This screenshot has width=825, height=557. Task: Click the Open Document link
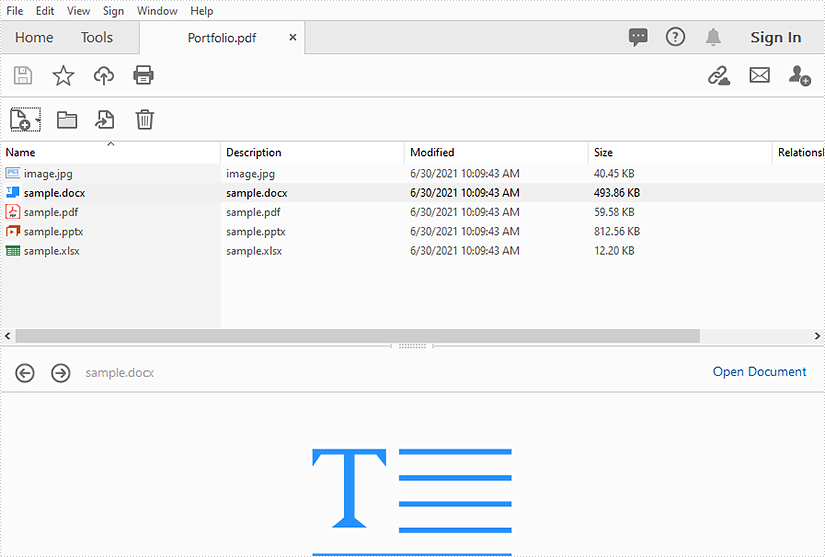click(x=759, y=371)
